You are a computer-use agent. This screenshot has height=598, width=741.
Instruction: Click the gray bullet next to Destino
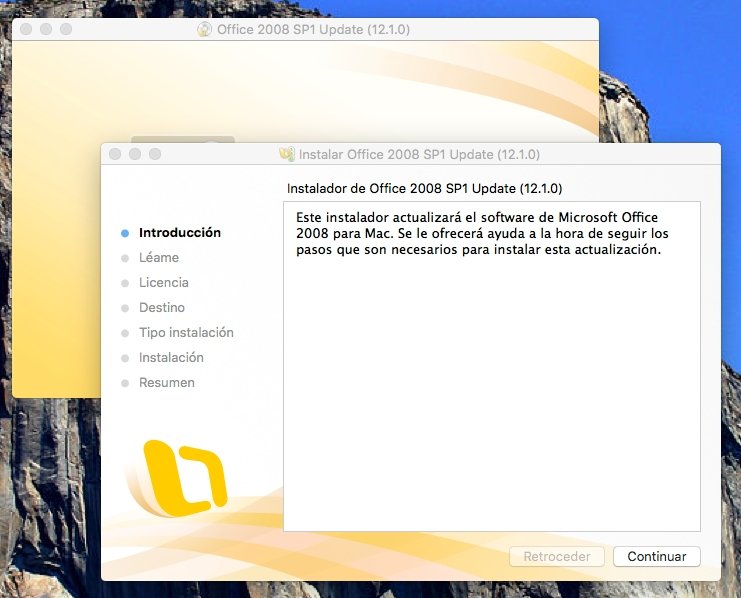[125, 308]
